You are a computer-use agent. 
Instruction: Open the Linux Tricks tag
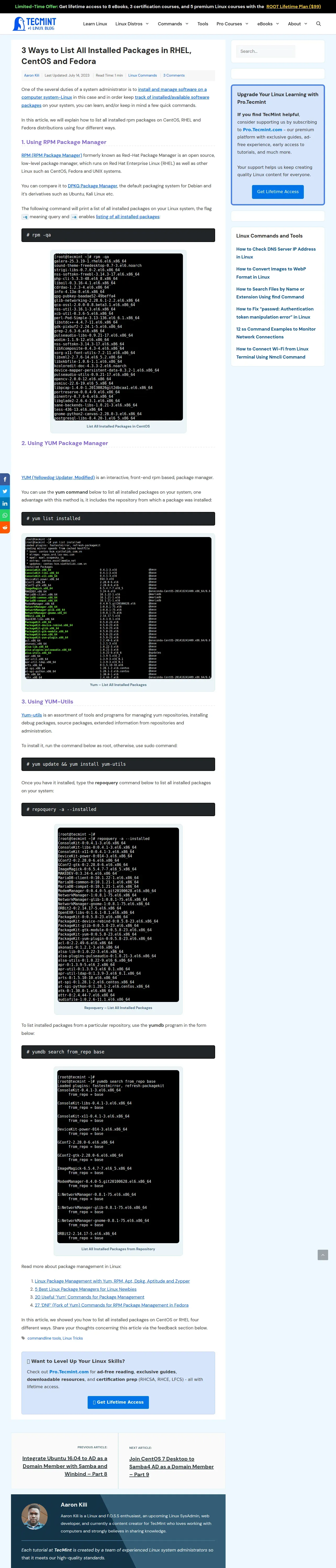[x=72, y=1338]
